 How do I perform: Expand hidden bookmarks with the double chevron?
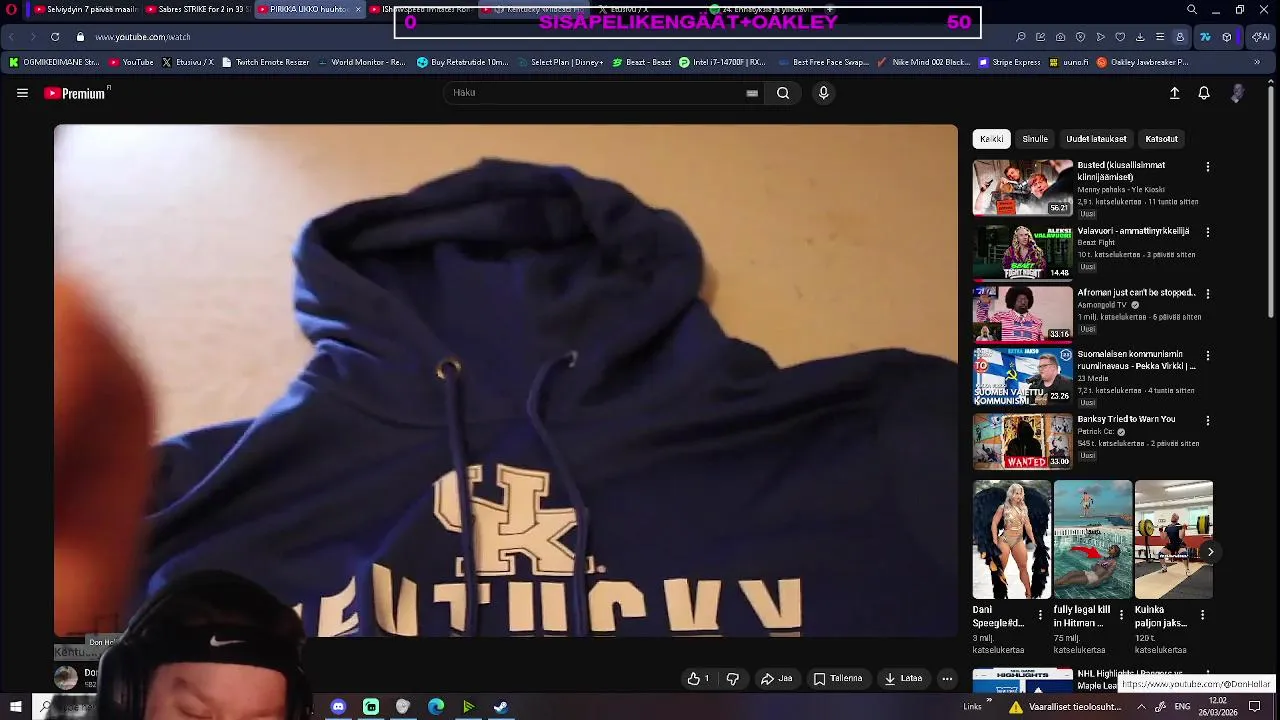(x=1257, y=62)
